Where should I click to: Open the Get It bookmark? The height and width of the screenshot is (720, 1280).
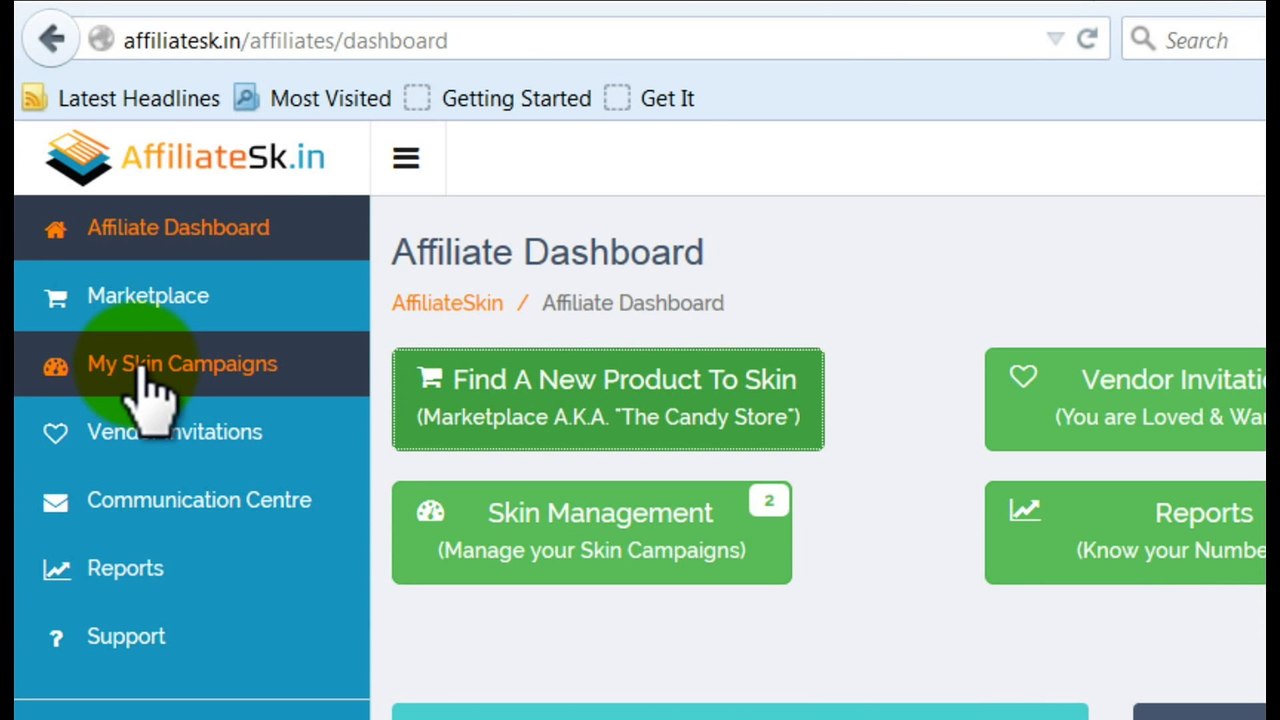(667, 98)
